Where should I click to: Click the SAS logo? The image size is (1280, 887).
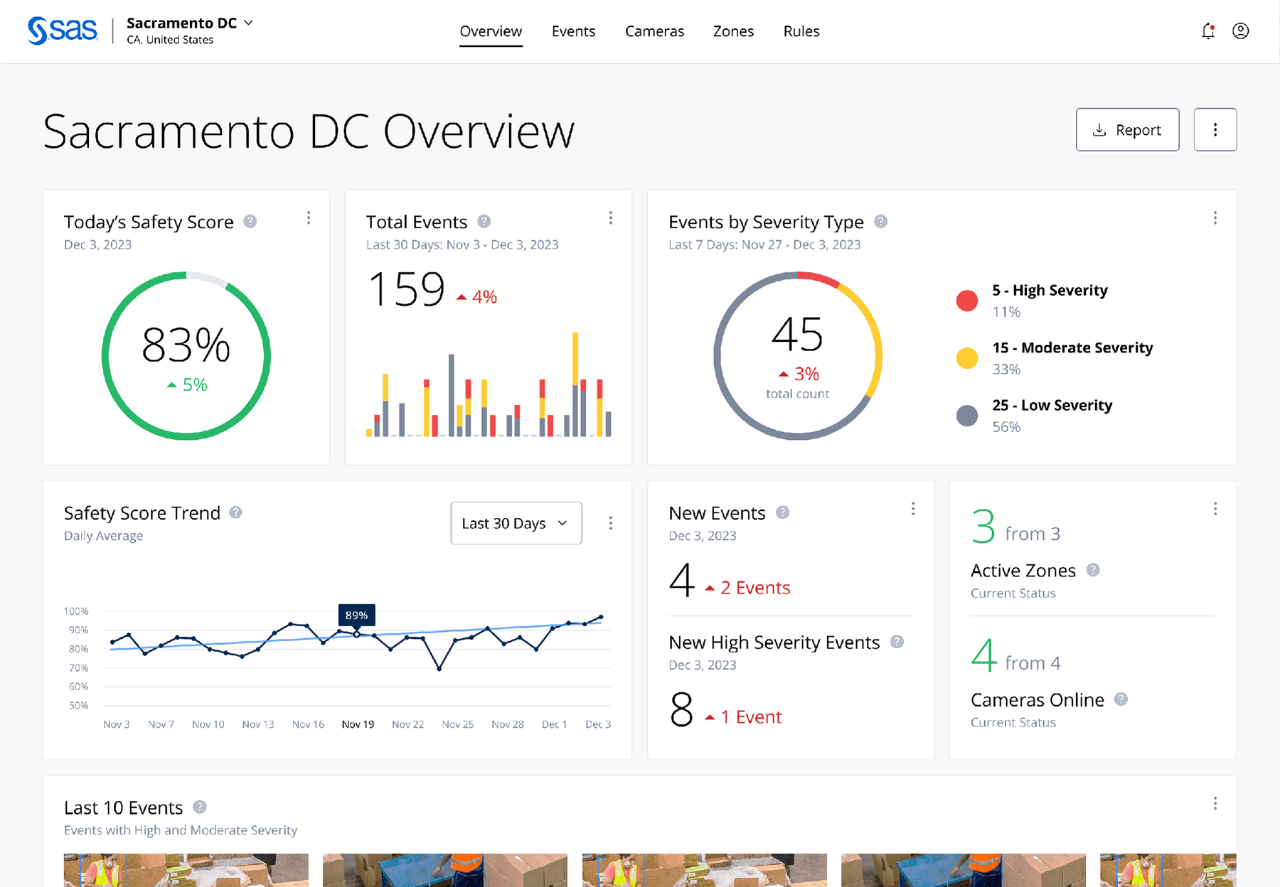coord(63,31)
